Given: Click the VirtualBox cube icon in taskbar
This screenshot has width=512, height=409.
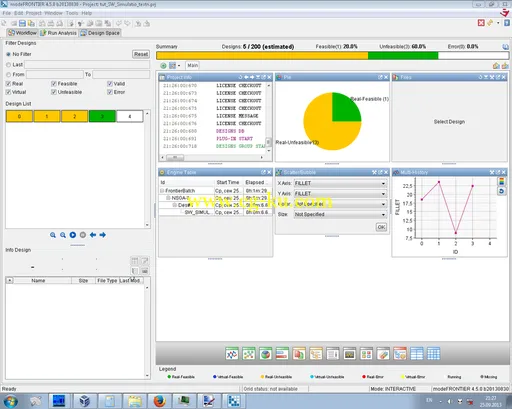Looking at the screenshot, I should 84,401.
